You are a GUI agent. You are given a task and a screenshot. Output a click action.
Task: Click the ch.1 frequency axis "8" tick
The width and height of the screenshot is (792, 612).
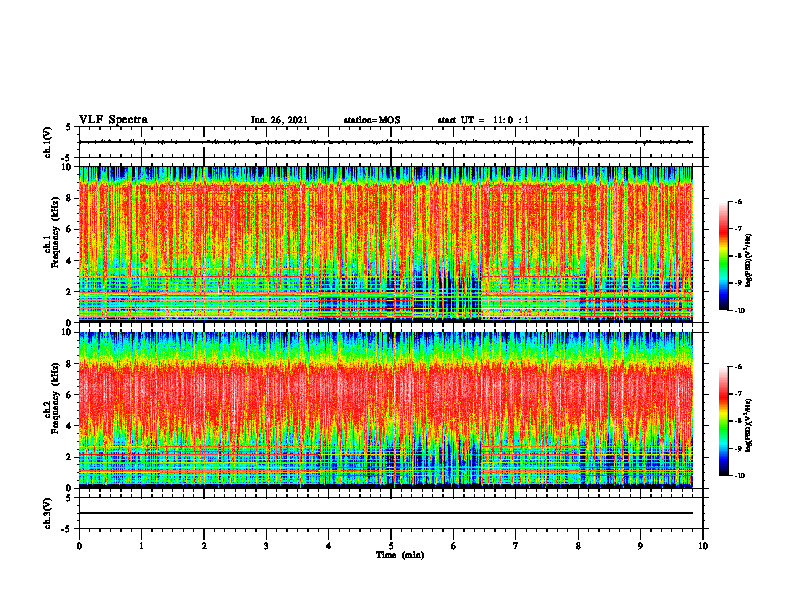tap(70, 198)
